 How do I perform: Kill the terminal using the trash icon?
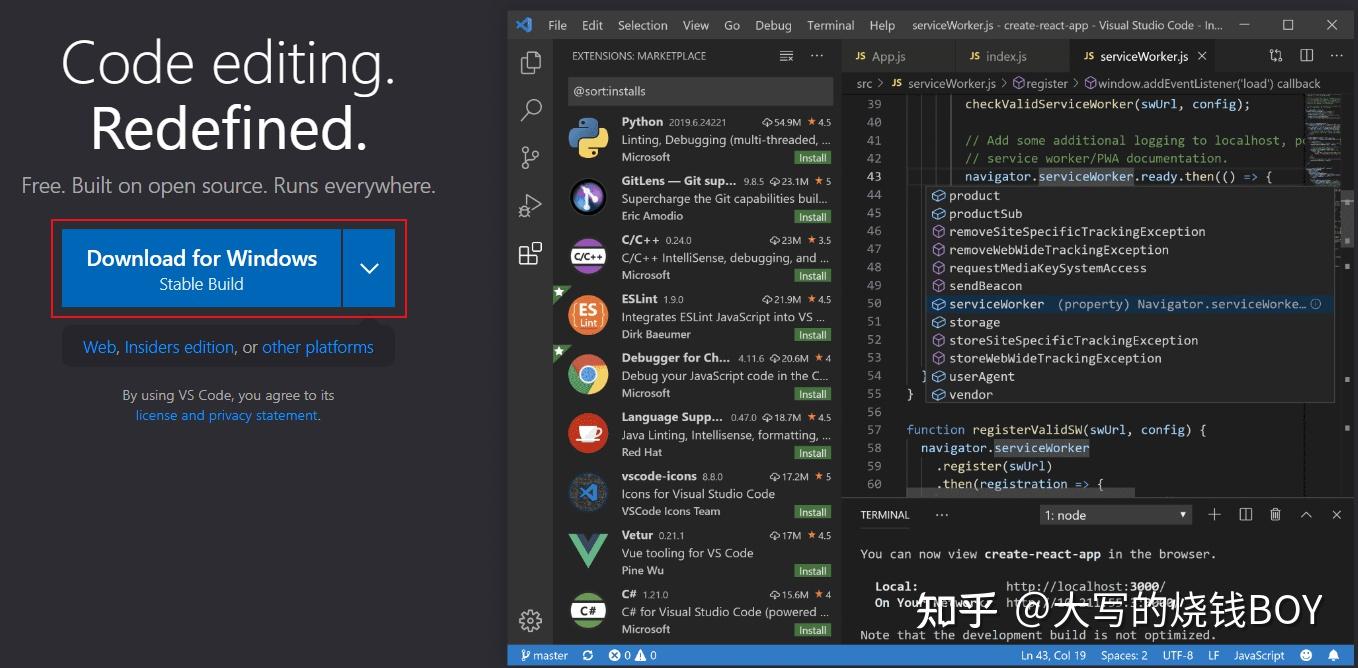coord(1275,514)
